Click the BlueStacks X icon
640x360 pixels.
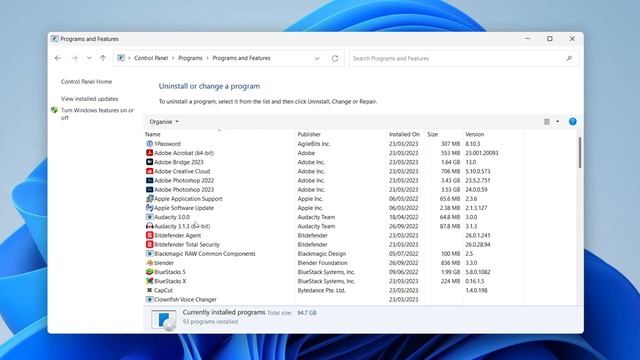click(x=149, y=281)
